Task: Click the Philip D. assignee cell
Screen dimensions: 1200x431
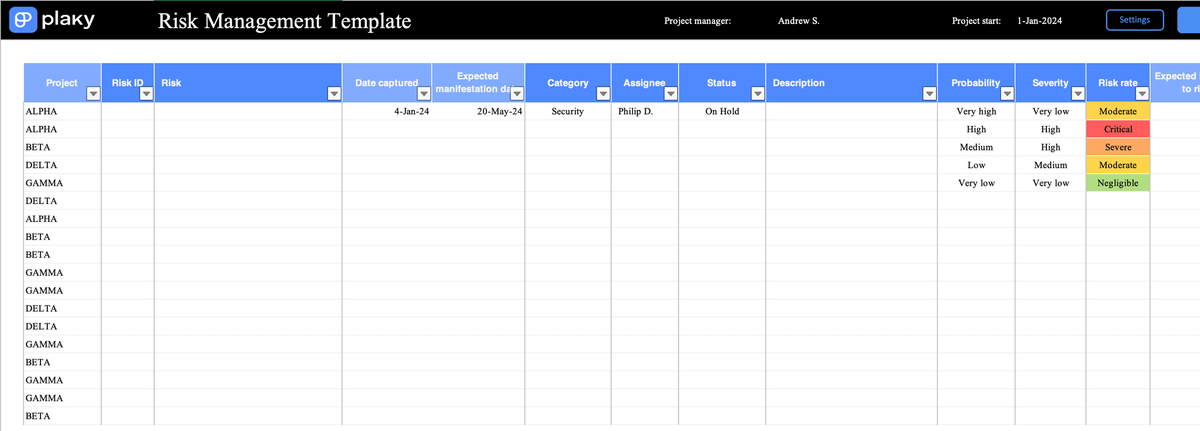Action: [635, 112]
